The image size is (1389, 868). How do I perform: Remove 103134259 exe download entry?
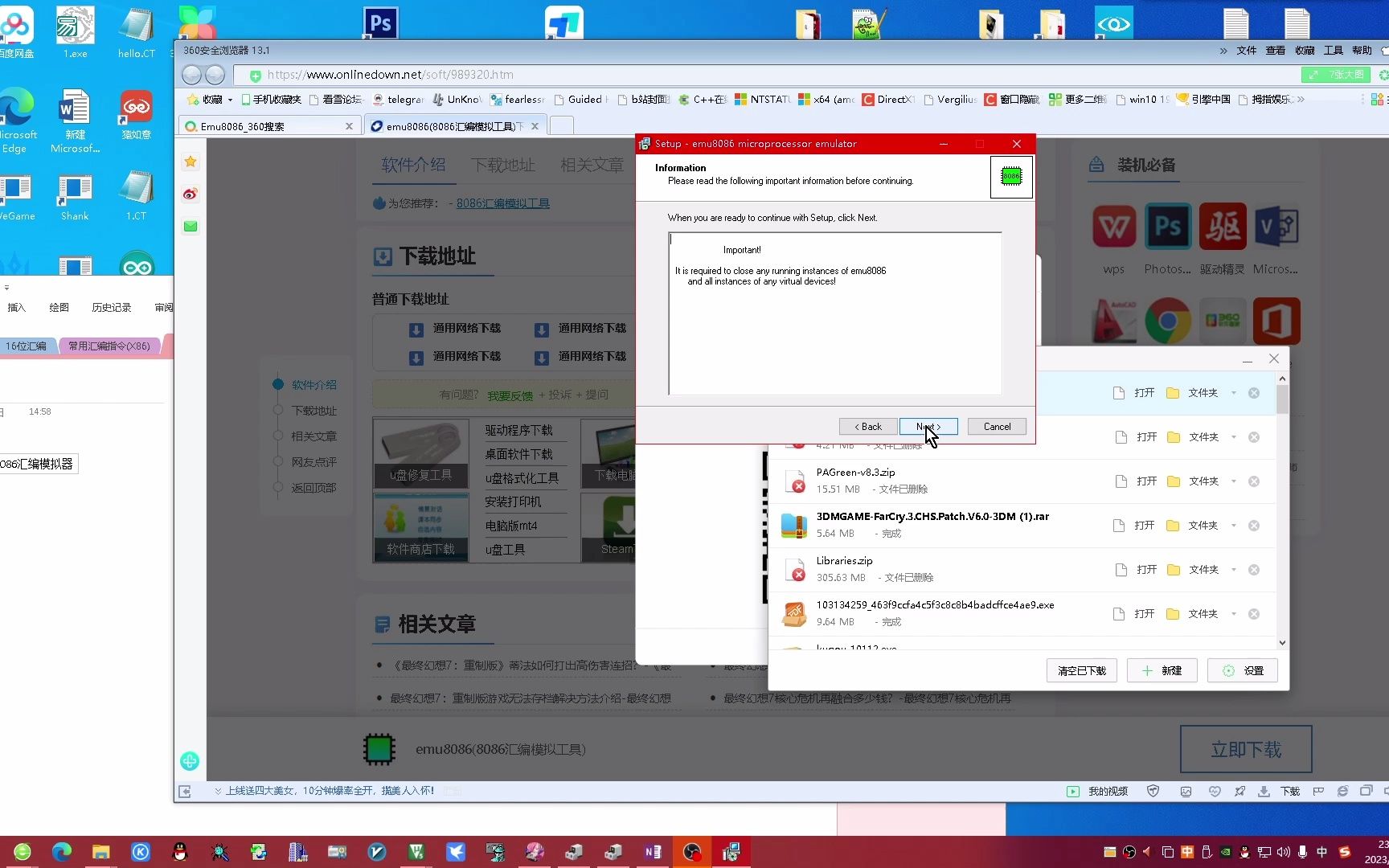pyautogui.click(x=1254, y=614)
